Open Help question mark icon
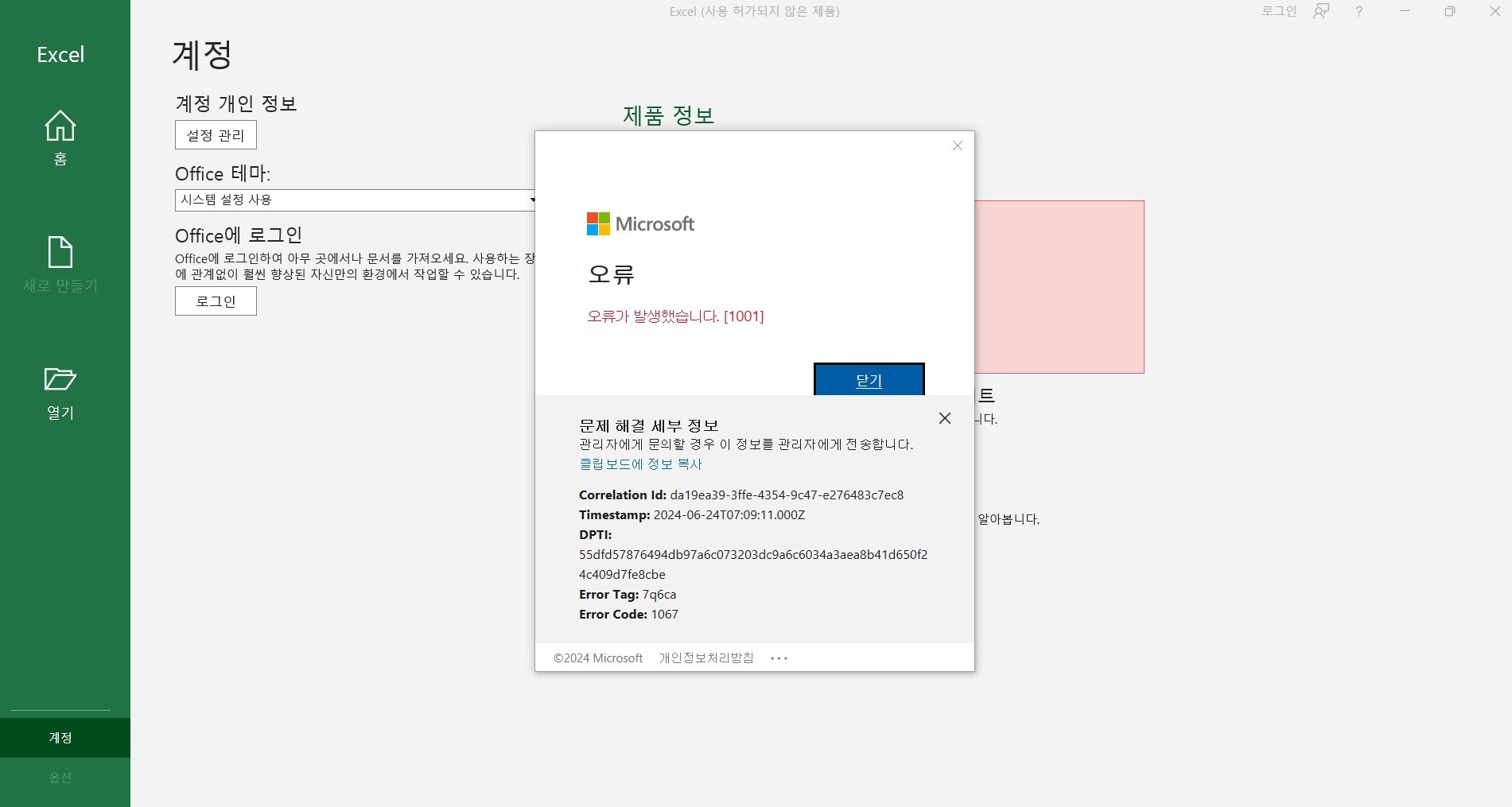This screenshot has height=807, width=1512. 1358,11
